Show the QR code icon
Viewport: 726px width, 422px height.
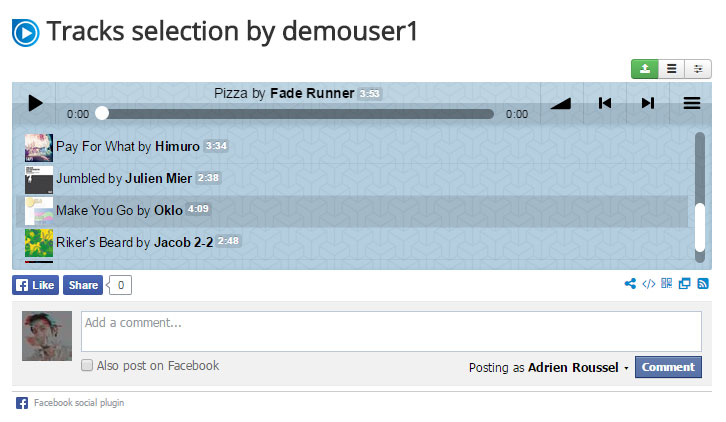coord(666,284)
